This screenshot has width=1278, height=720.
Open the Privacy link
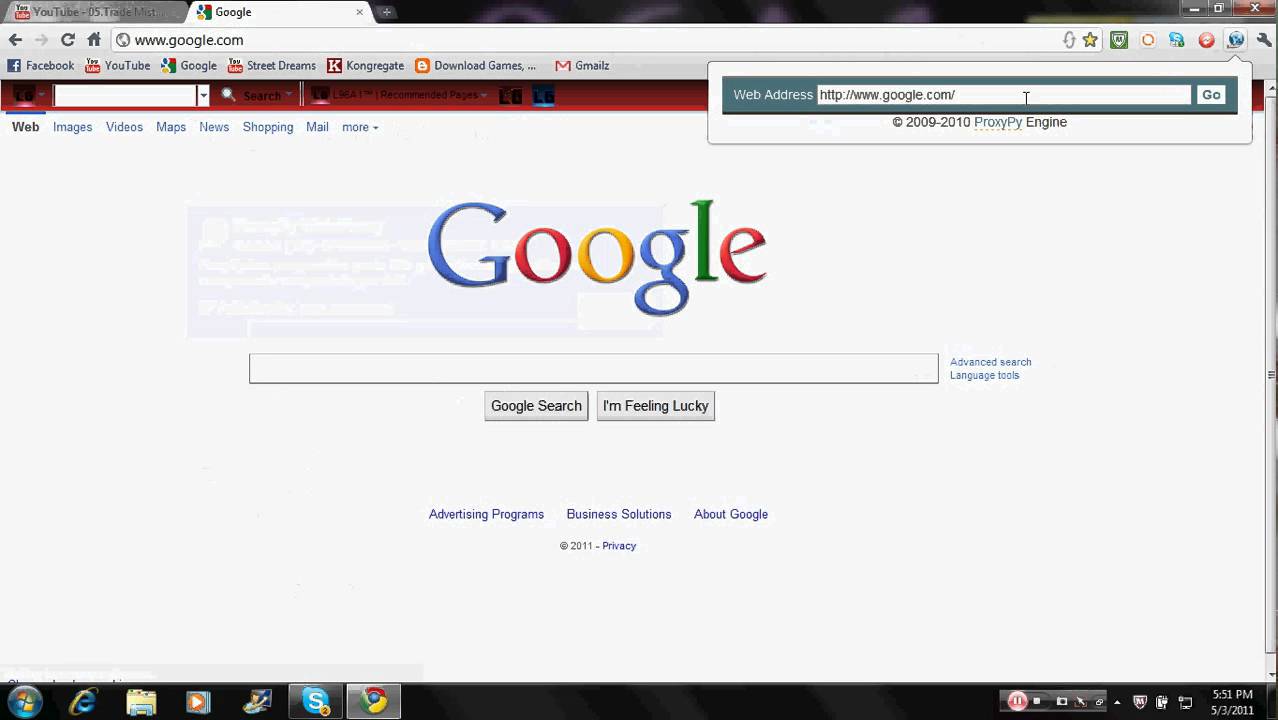tap(619, 546)
